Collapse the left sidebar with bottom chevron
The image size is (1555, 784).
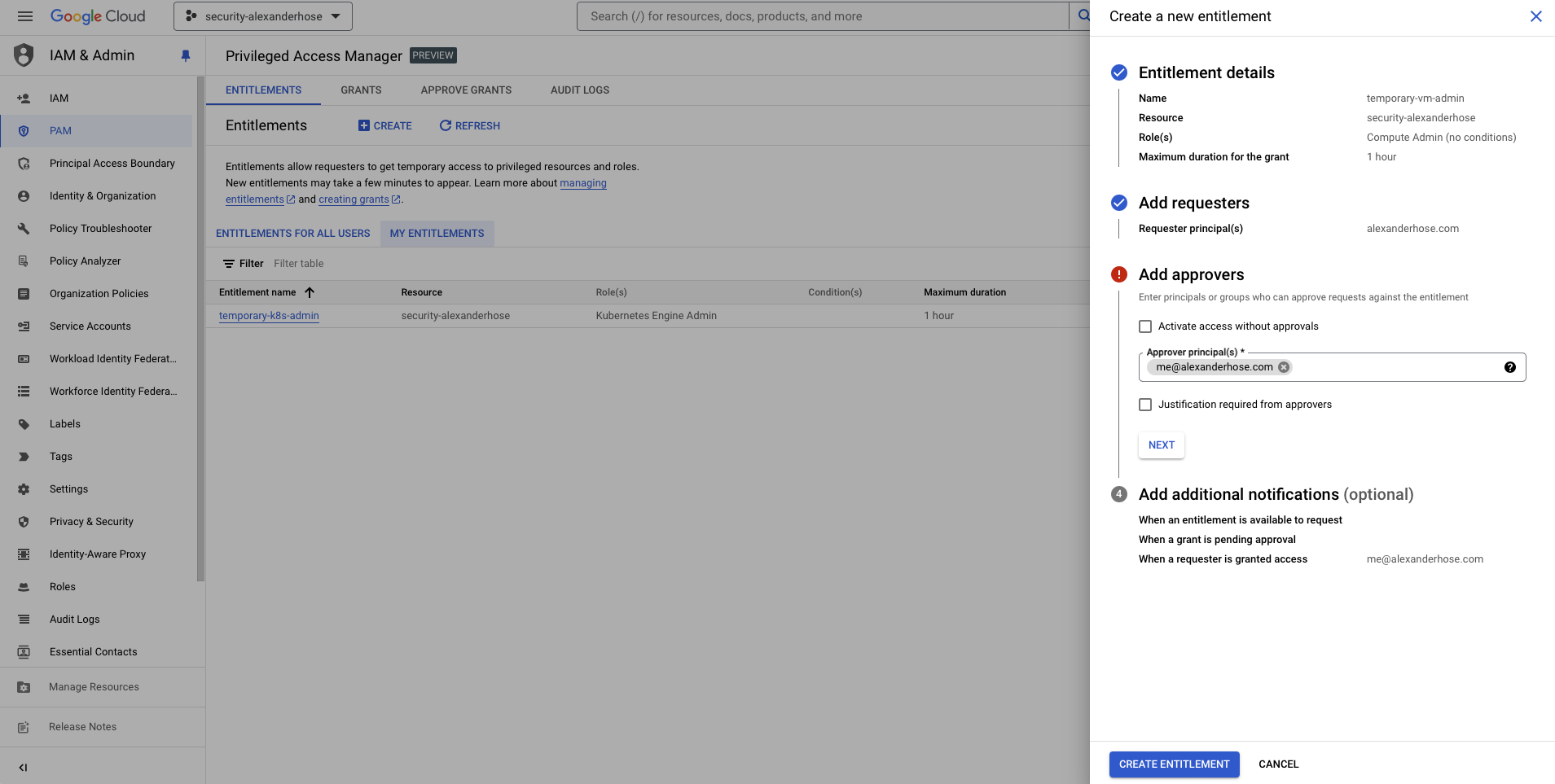pyautogui.click(x=23, y=767)
